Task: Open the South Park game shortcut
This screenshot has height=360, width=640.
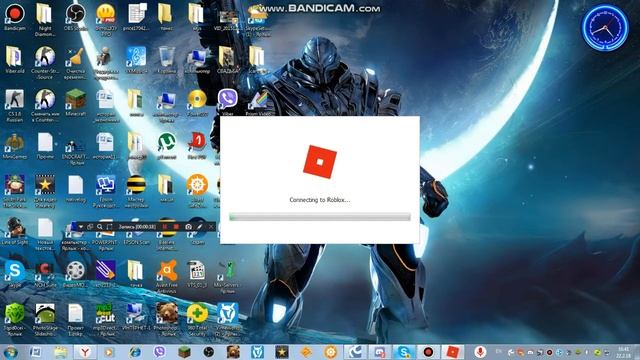Action: (x=15, y=191)
